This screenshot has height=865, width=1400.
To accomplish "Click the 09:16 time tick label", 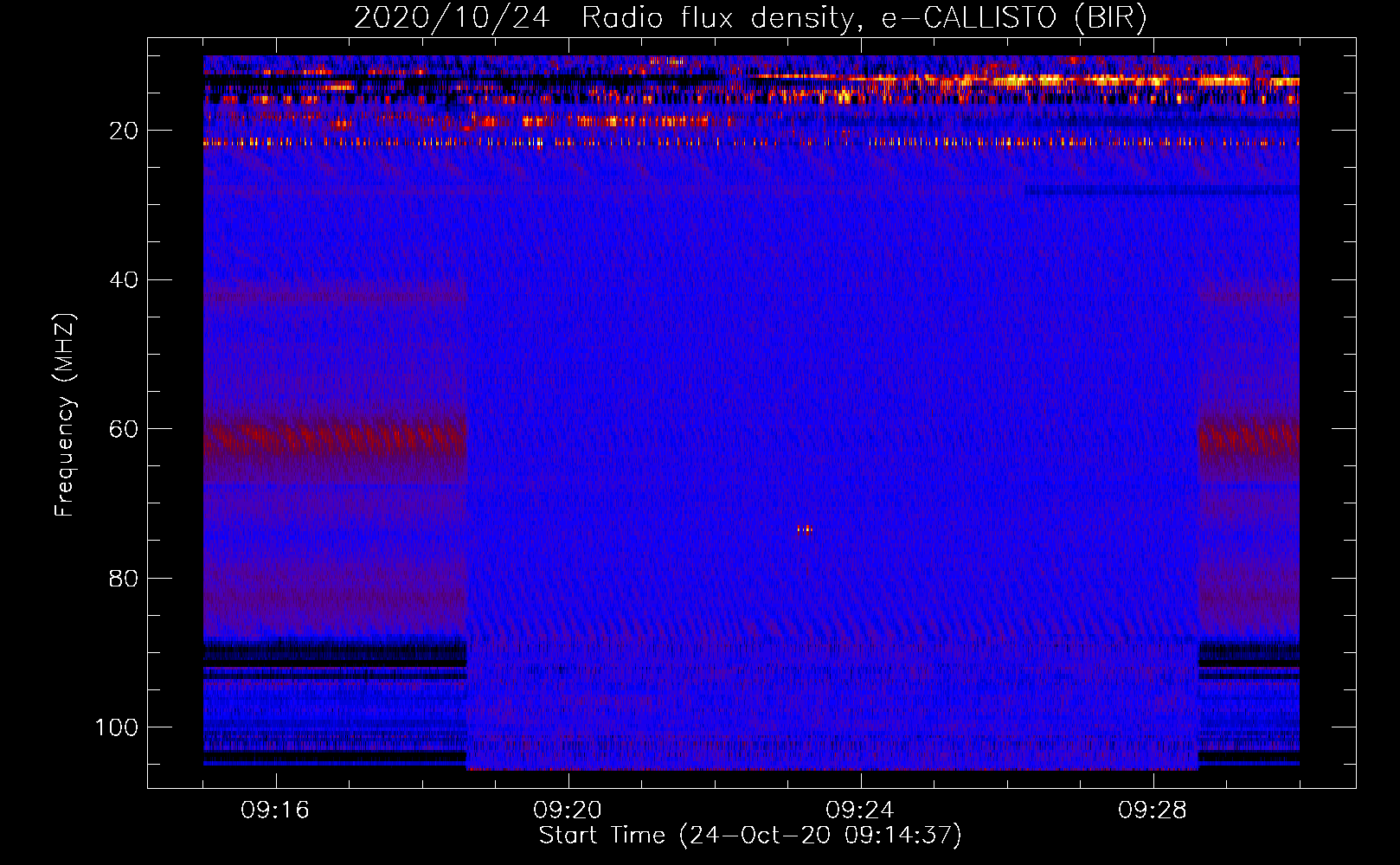I will pyautogui.click(x=275, y=811).
